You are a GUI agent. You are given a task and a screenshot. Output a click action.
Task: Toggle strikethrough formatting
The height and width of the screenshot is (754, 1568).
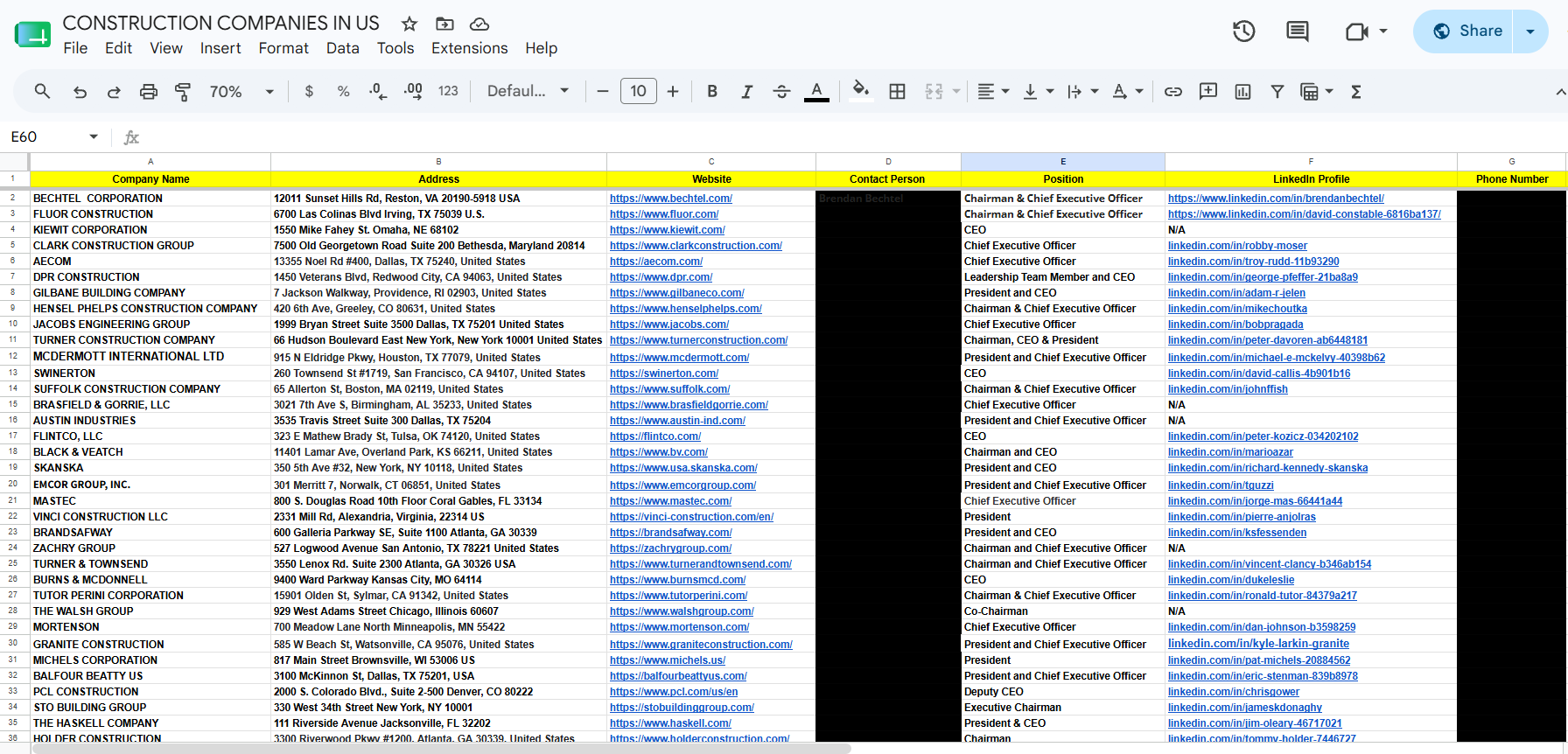pyautogui.click(x=781, y=92)
